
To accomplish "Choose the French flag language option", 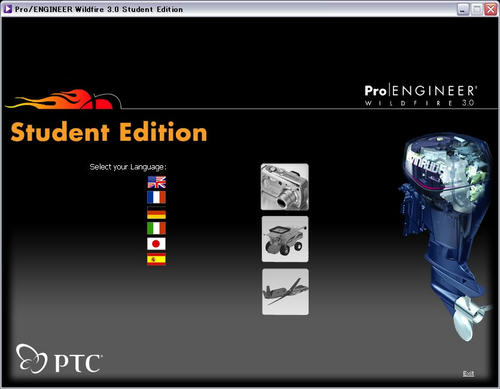I will pyautogui.click(x=156, y=197).
